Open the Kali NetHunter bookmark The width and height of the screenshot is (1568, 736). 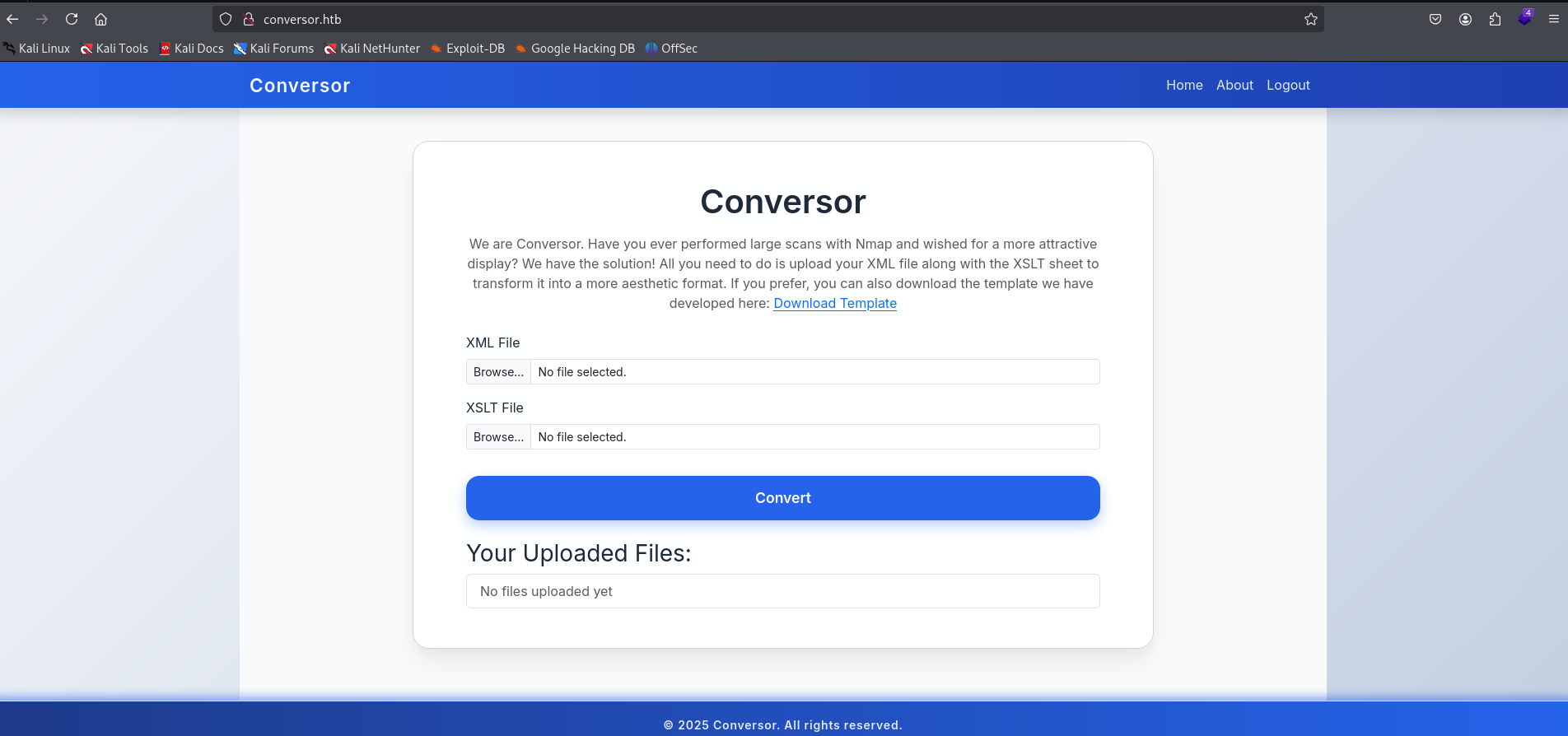(372, 49)
